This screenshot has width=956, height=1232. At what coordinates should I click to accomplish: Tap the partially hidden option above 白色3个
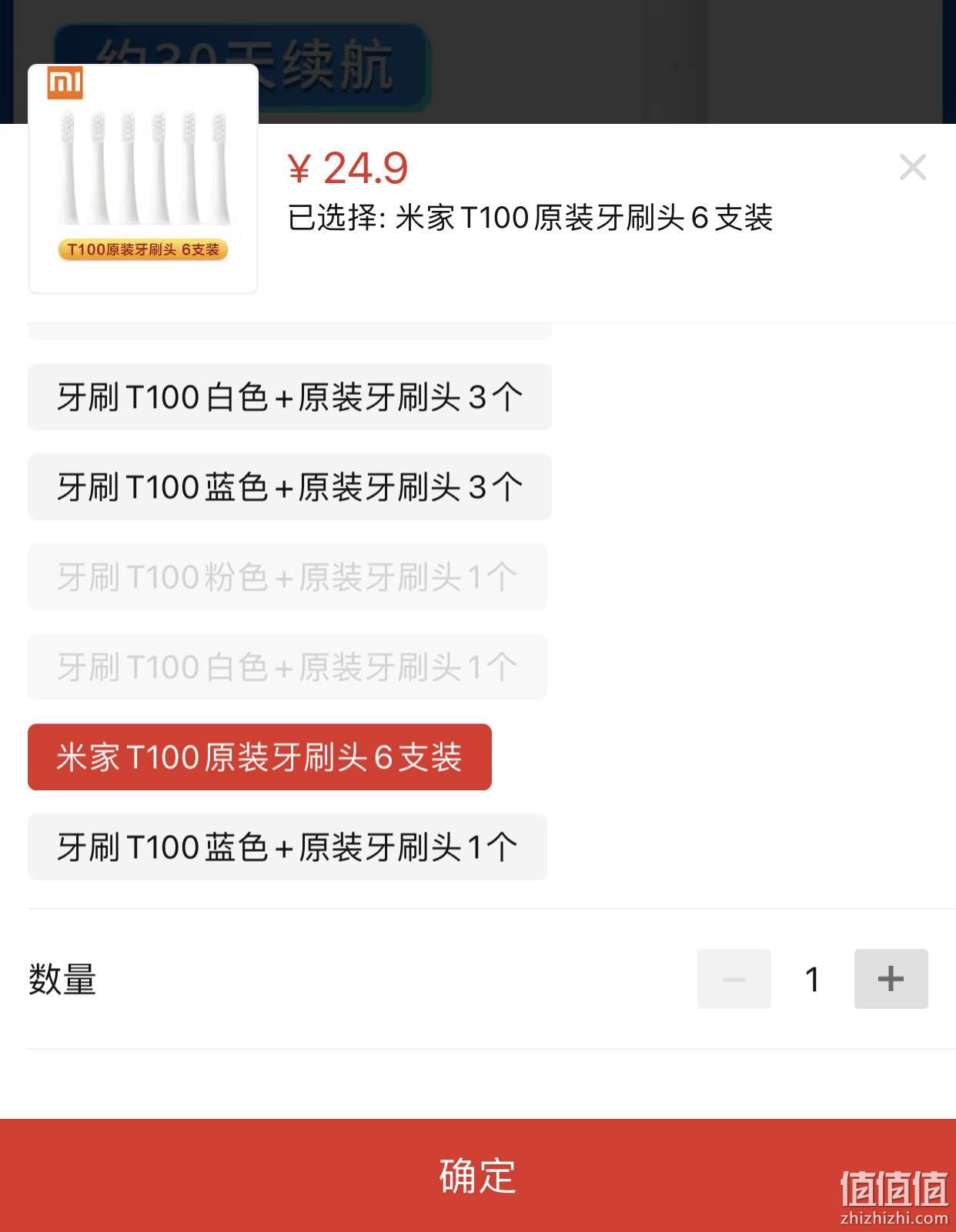click(x=289, y=332)
